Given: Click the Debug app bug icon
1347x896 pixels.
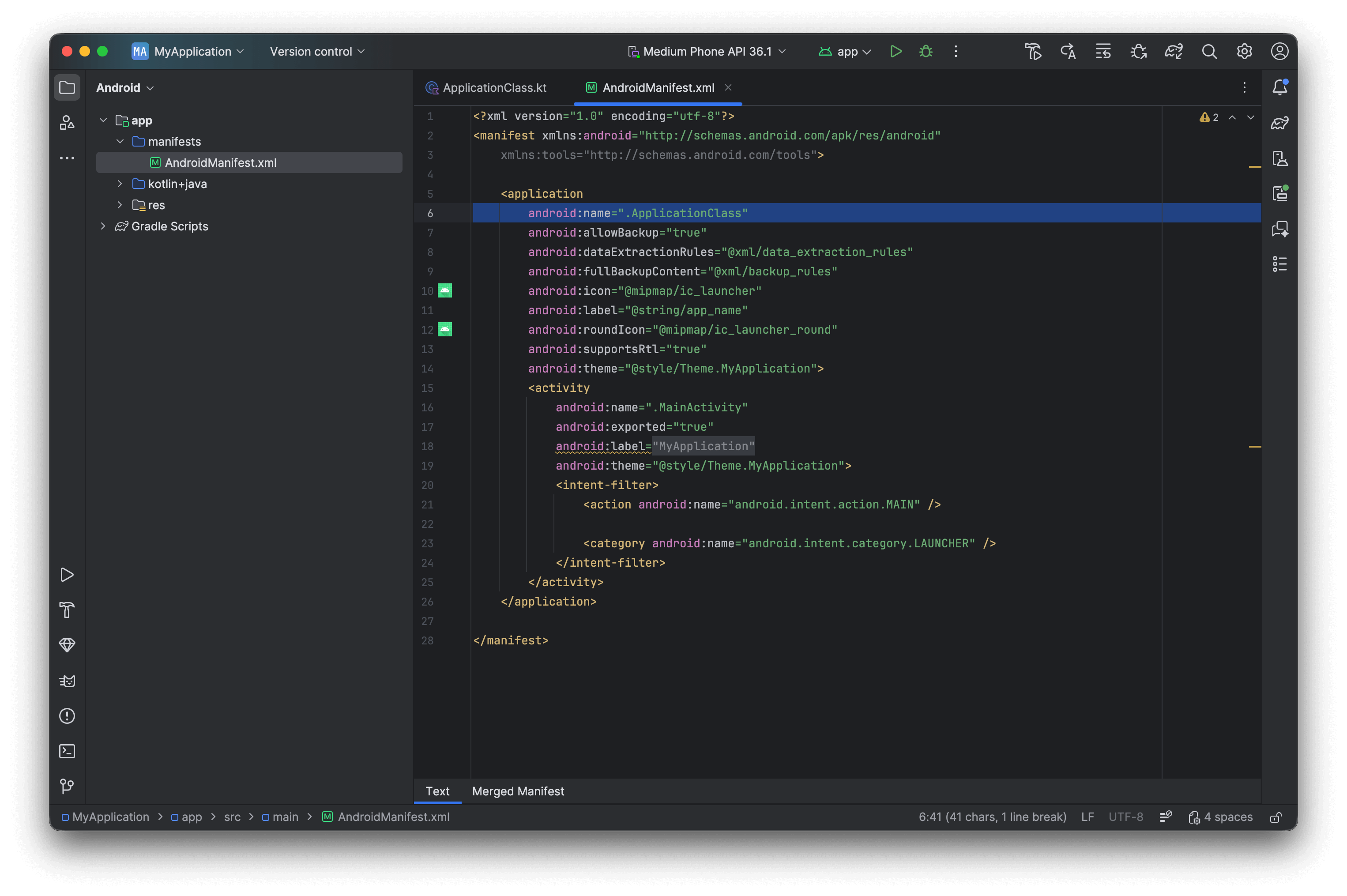Looking at the screenshot, I should point(926,52).
